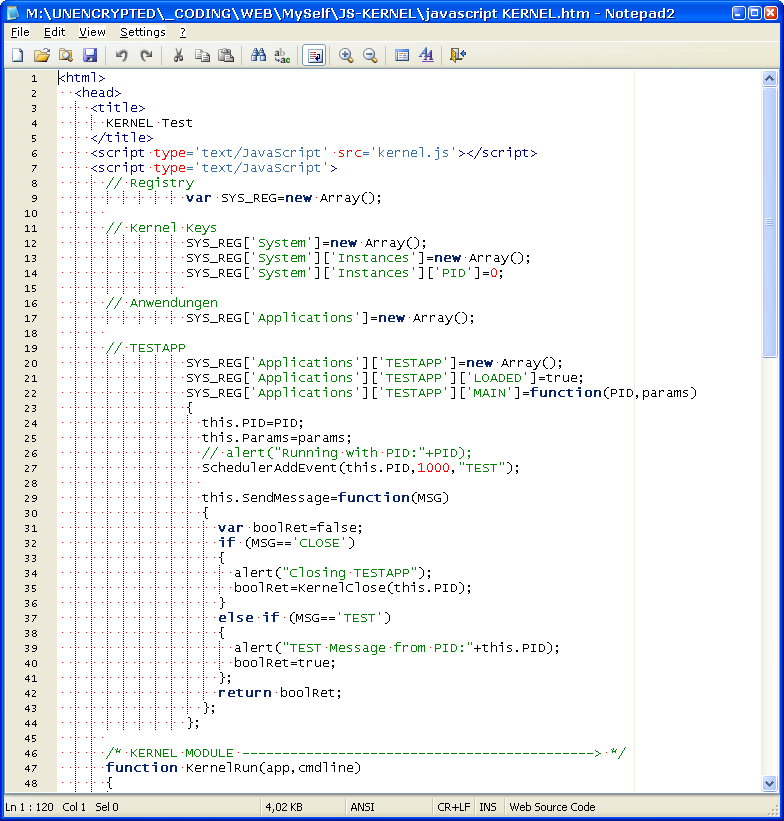Paste clipboard with toolbar icon
Viewport: 784px width, 821px height.
226,56
